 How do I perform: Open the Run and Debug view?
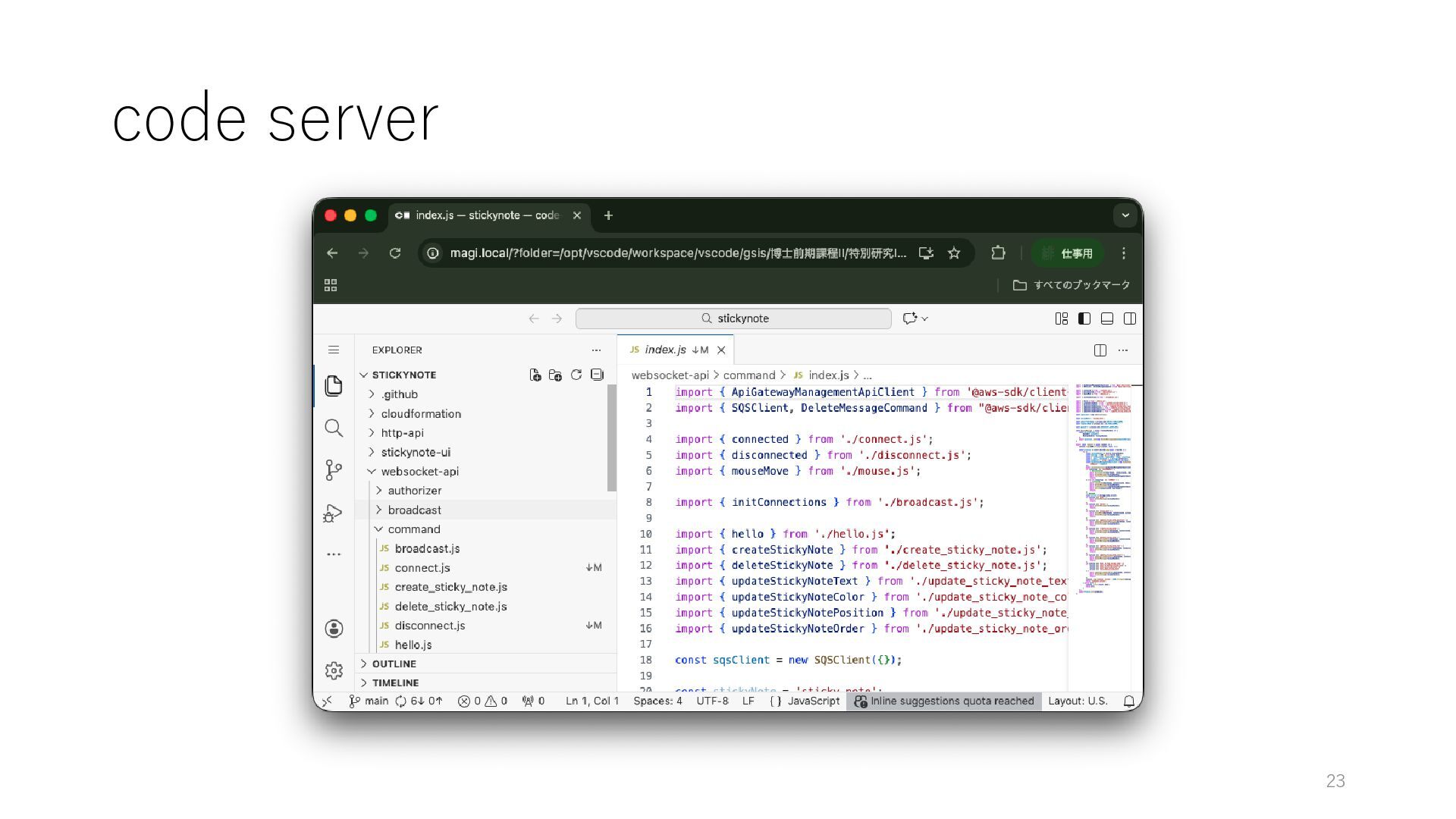tap(334, 513)
